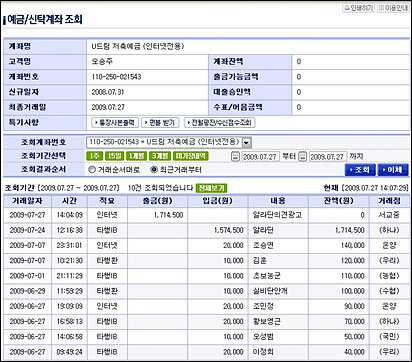Screen dimensions: 412x362
Task: Click the 입금(원) column header
Action: [x=218, y=201]
